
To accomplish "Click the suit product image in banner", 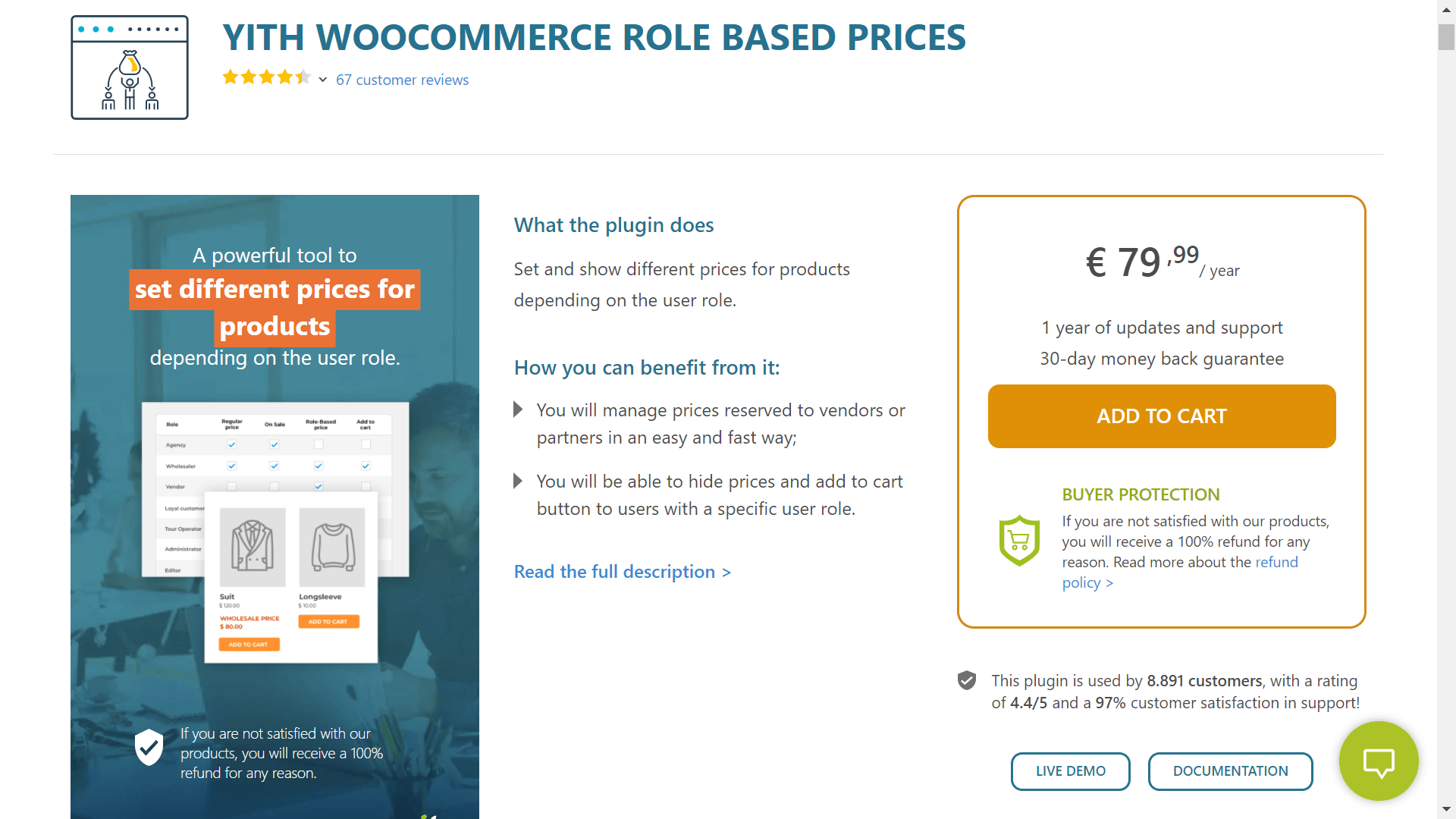I will pyautogui.click(x=253, y=547).
